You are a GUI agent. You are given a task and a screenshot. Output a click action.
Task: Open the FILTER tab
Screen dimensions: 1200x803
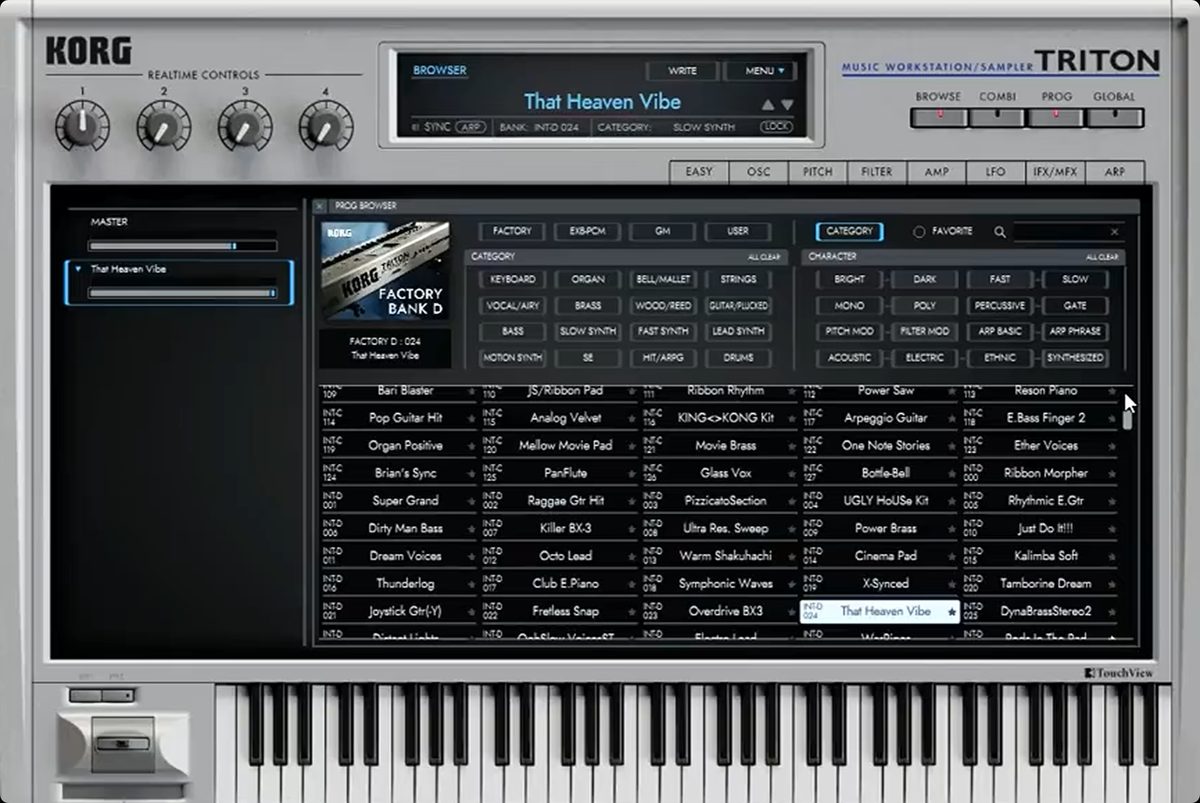[877, 172]
